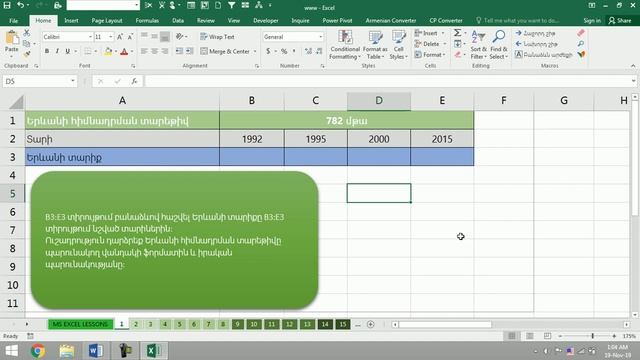Open Sort & Filter options
The image size is (640, 360).
(x=478, y=45)
